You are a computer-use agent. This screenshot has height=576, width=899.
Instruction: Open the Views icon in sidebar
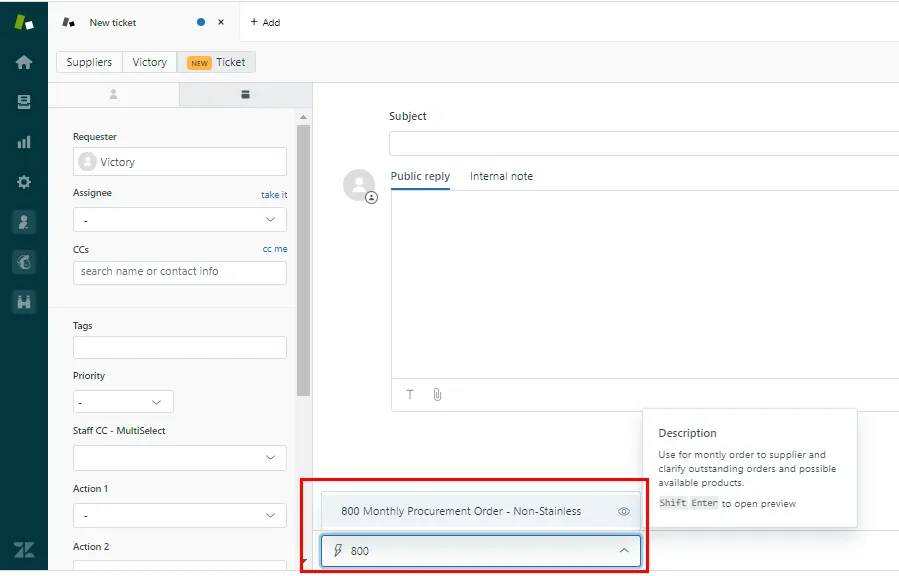click(x=24, y=102)
